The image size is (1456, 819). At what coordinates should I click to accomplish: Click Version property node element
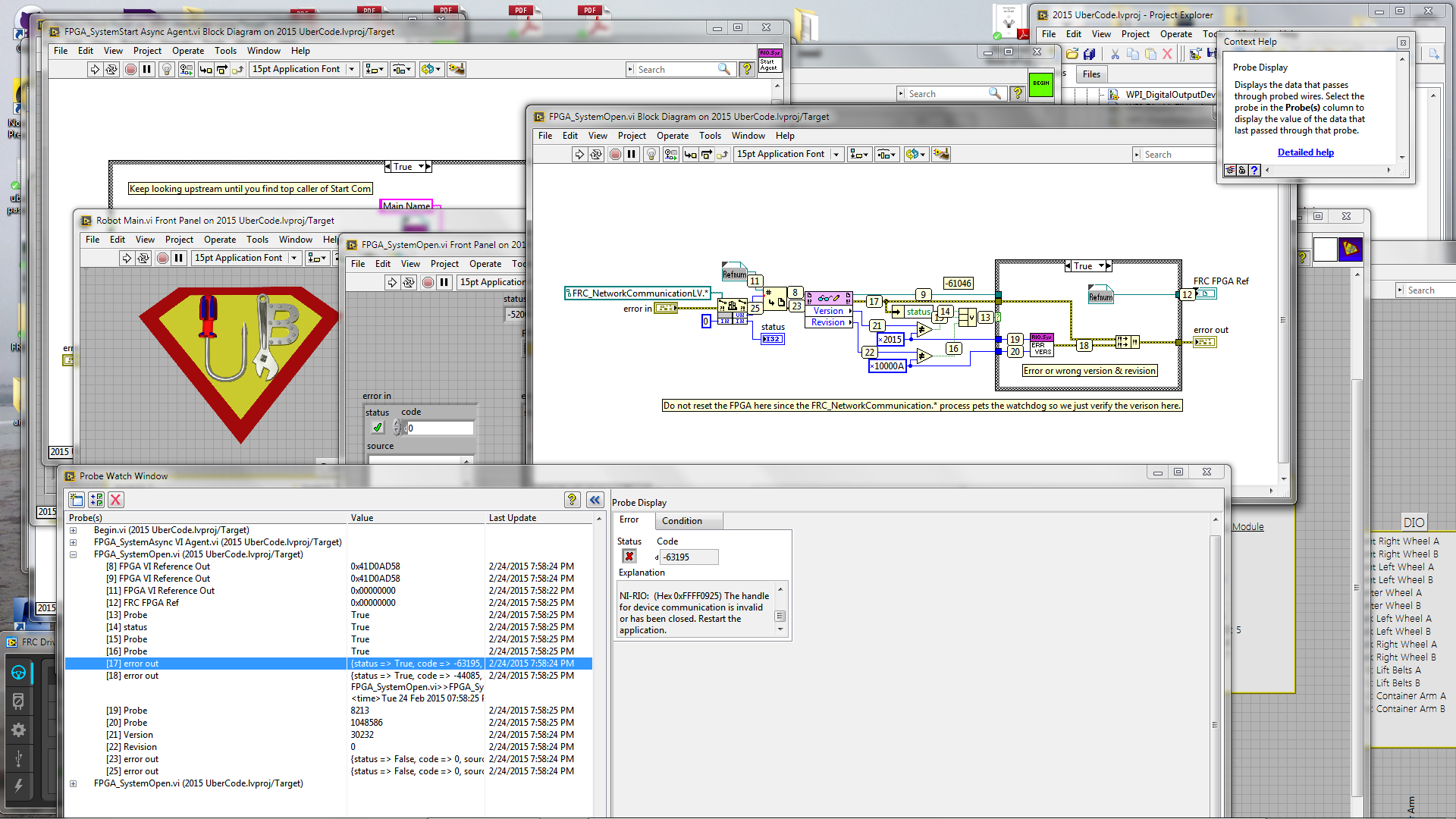click(827, 311)
